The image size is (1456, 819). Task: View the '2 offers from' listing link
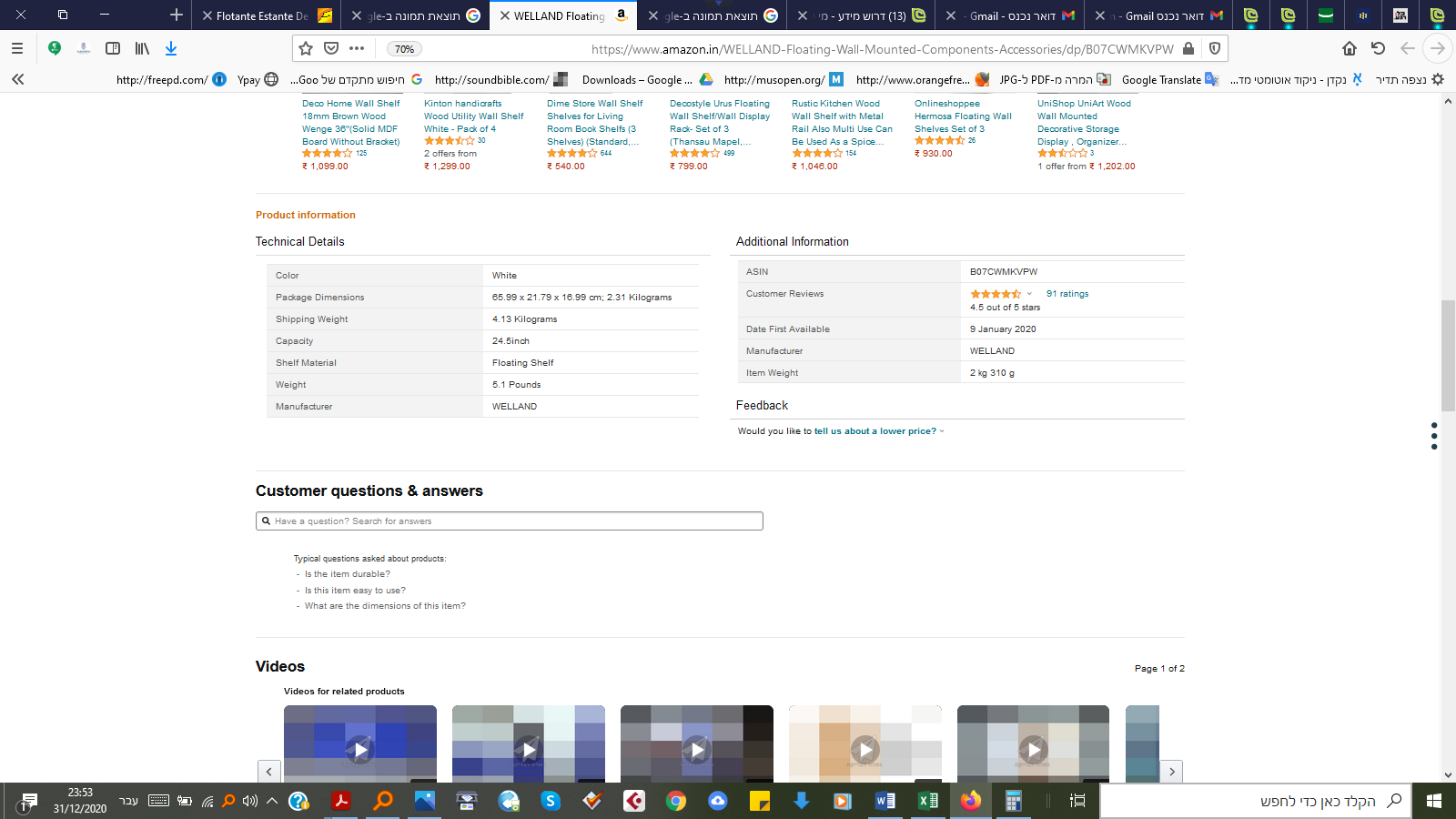pyautogui.click(x=450, y=154)
